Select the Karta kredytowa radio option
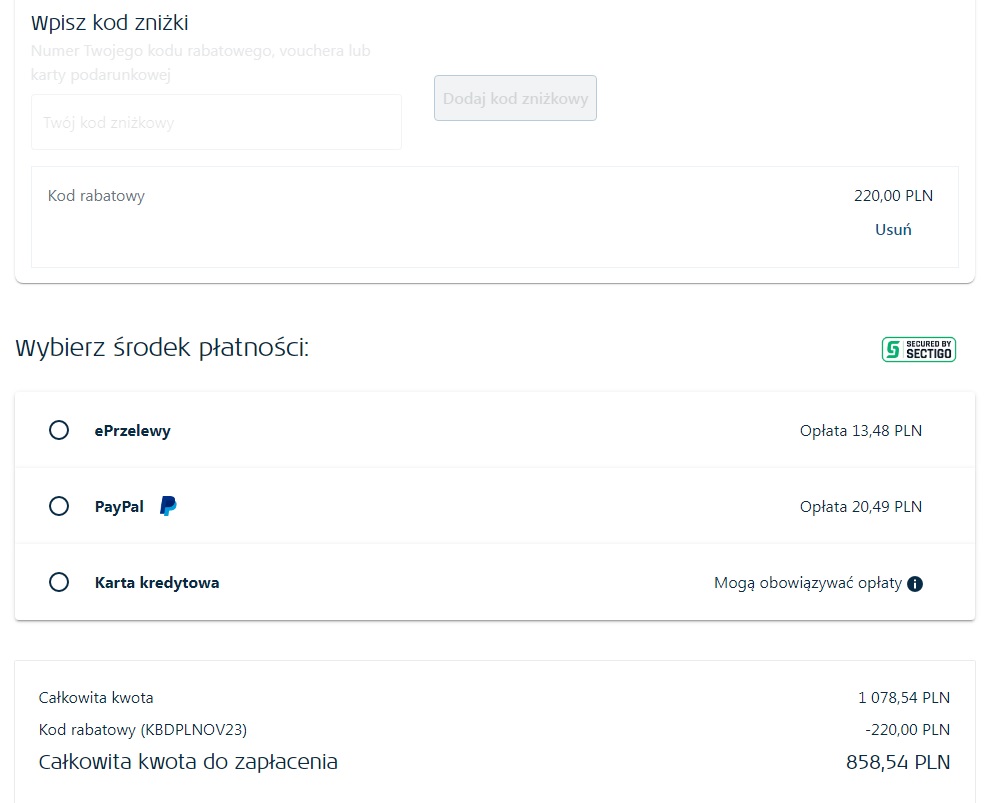The image size is (984, 803). (x=59, y=582)
